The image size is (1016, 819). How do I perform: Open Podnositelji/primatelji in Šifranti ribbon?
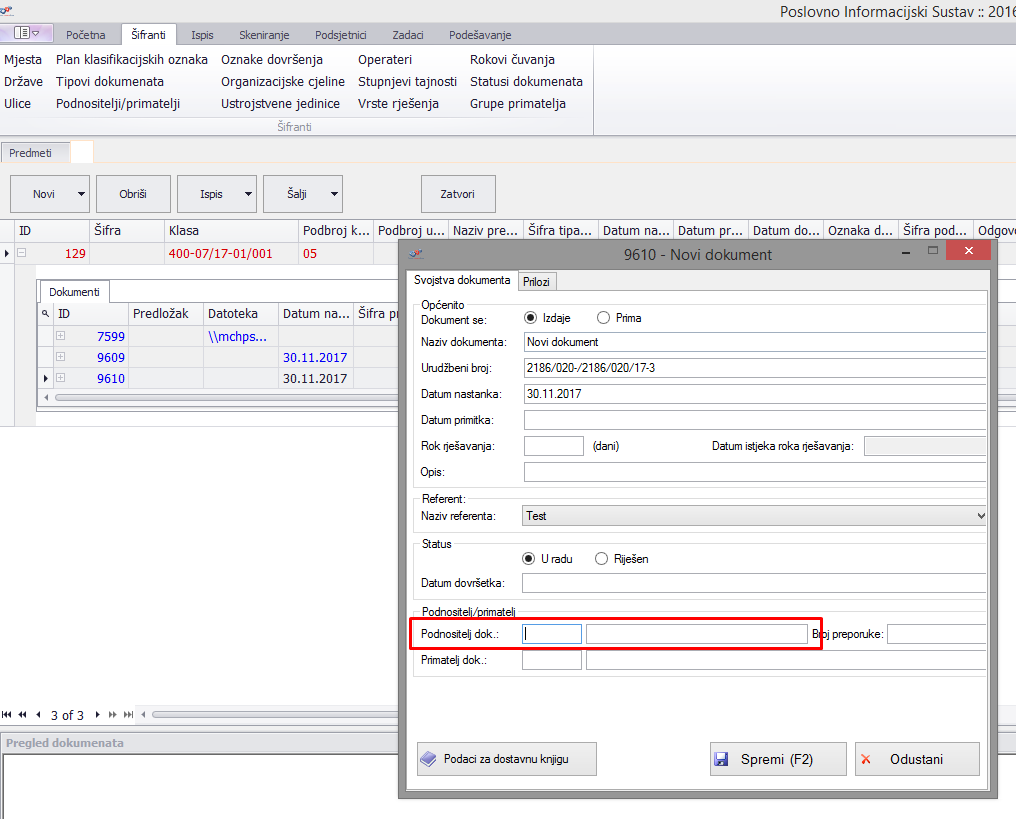point(118,104)
